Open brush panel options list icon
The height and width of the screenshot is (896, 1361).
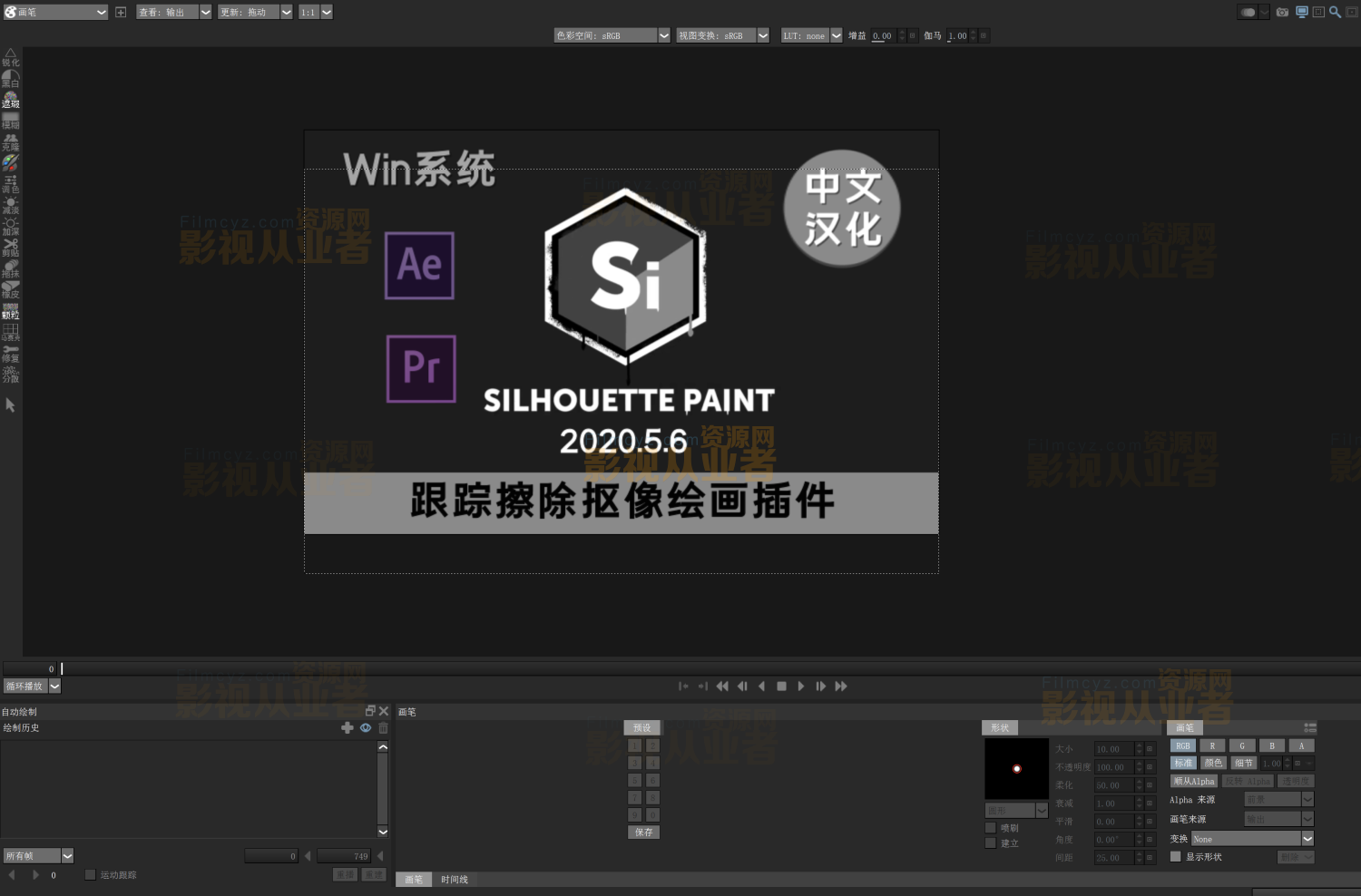click(x=1309, y=727)
